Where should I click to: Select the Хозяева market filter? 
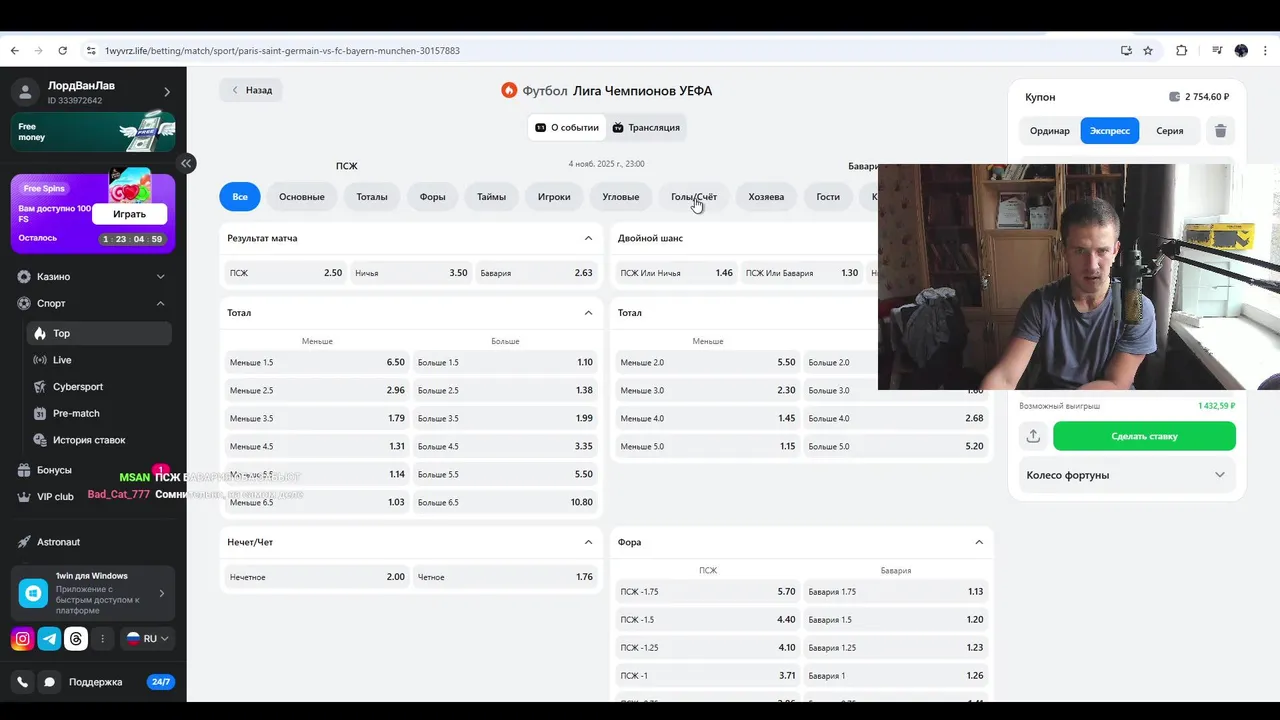(766, 197)
